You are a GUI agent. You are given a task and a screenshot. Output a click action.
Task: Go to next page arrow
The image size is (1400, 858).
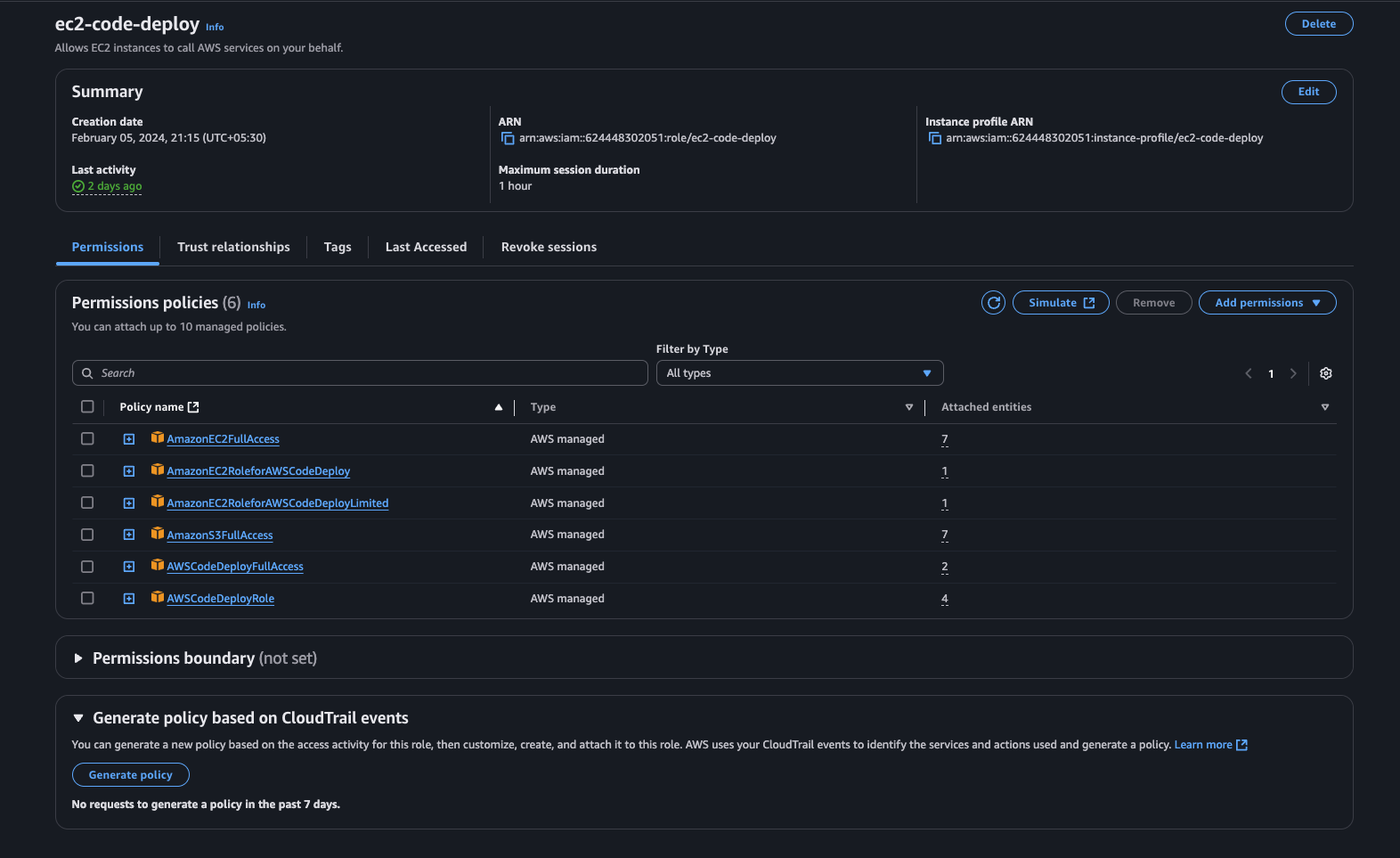pyautogui.click(x=1293, y=373)
